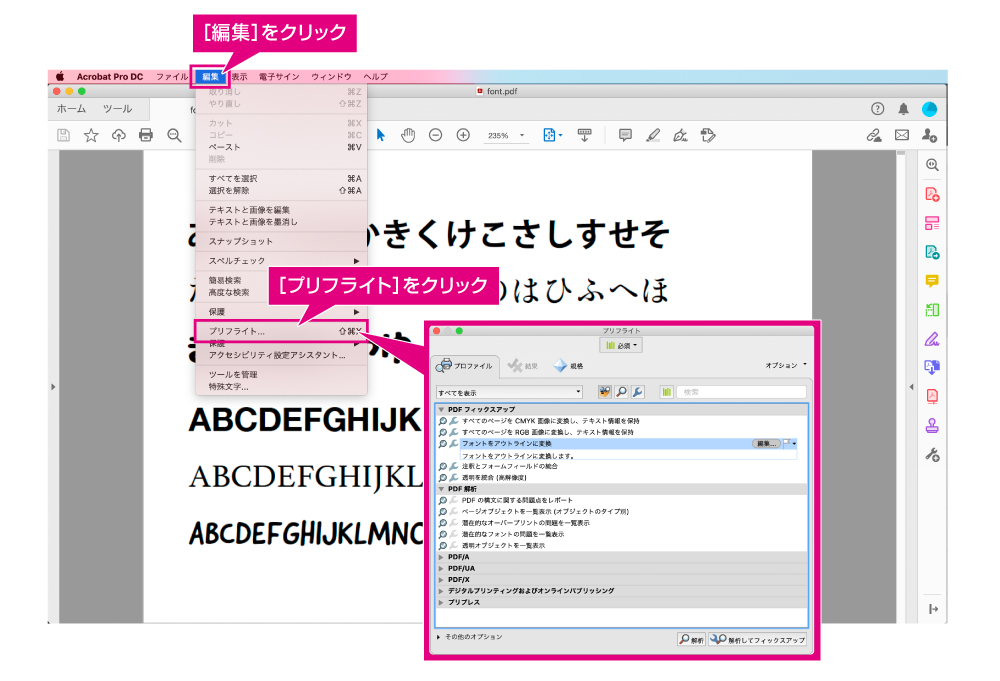Expand the プリプレス group
Viewport: 1000px width, 681px height.
441,603
